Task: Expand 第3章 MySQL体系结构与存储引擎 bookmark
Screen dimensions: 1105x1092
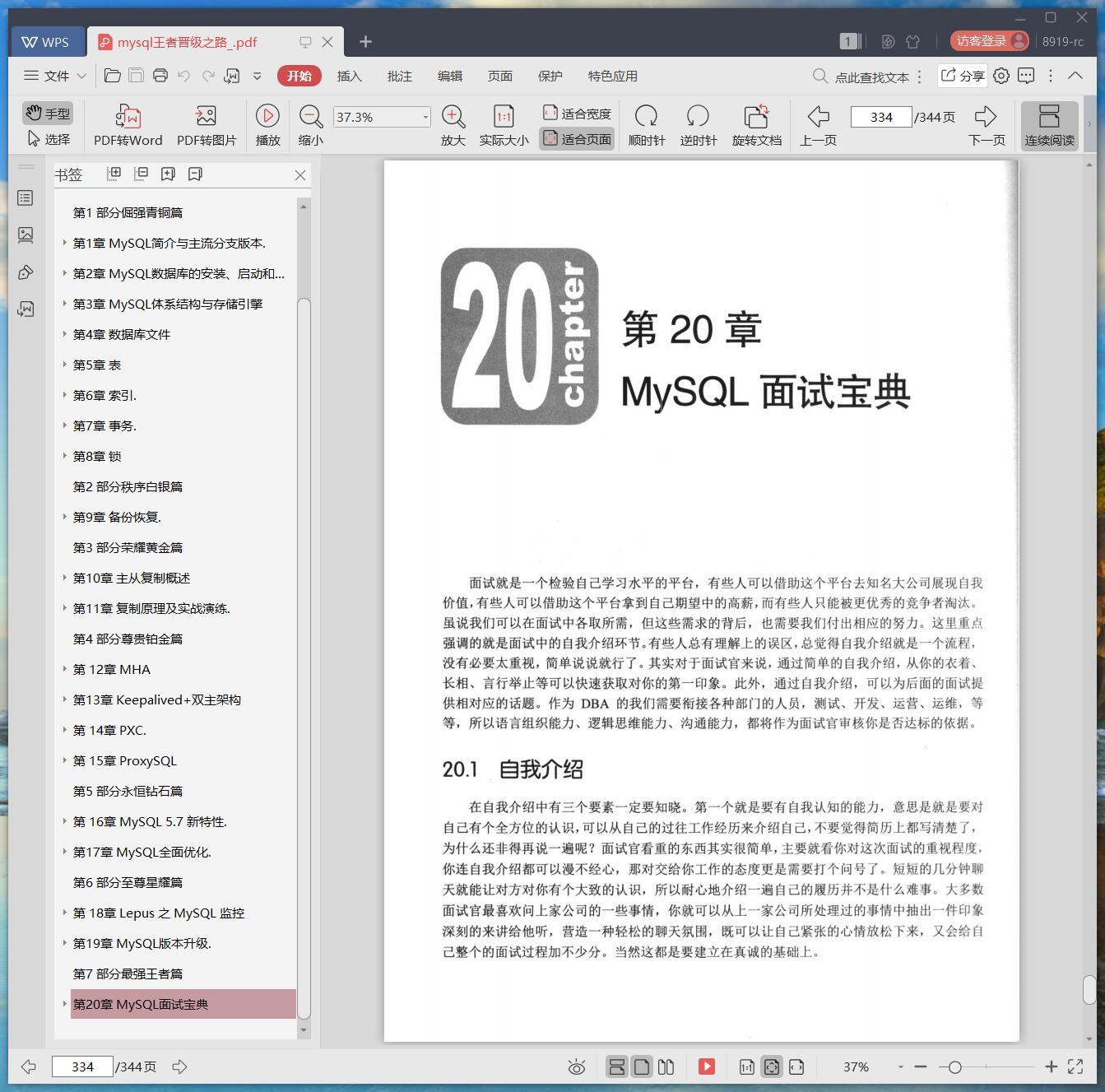Action: pyautogui.click(x=64, y=304)
